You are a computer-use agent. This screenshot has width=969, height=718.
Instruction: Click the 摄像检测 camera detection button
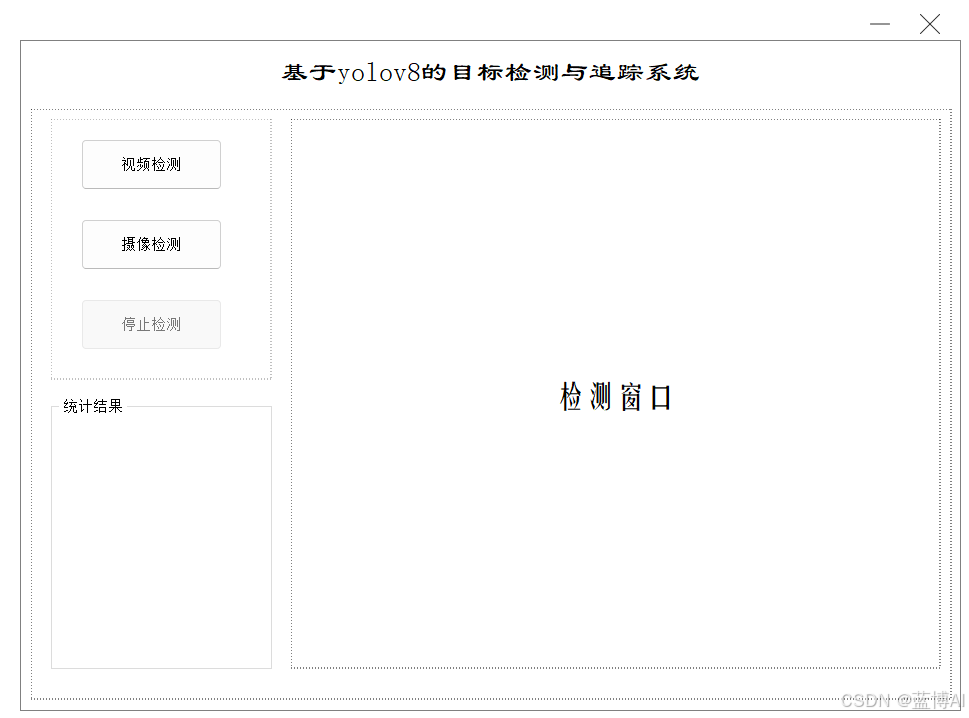pyautogui.click(x=151, y=244)
